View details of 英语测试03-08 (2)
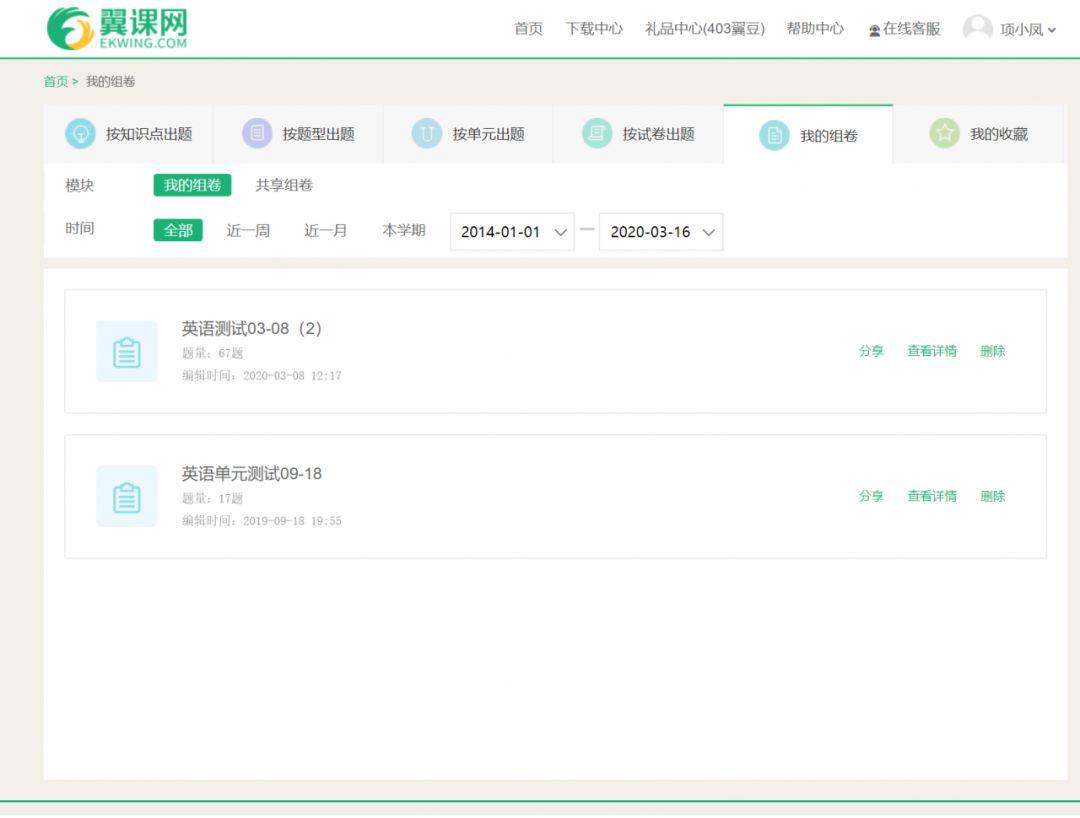The image size is (1080, 818). point(932,351)
